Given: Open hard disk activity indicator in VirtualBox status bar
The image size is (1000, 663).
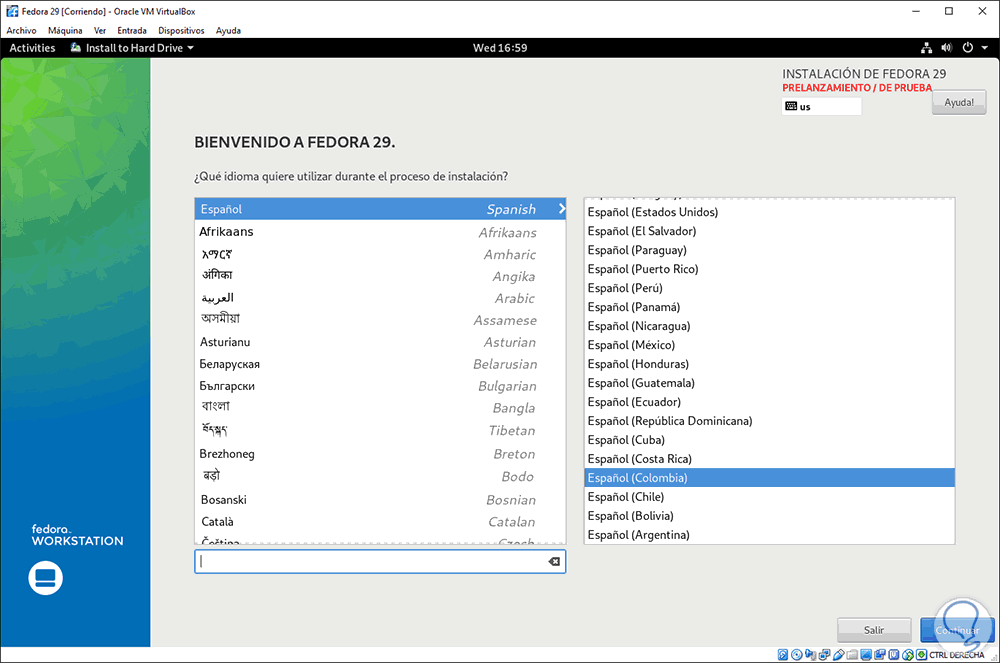Looking at the screenshot, I should click(x=783, y=655).
